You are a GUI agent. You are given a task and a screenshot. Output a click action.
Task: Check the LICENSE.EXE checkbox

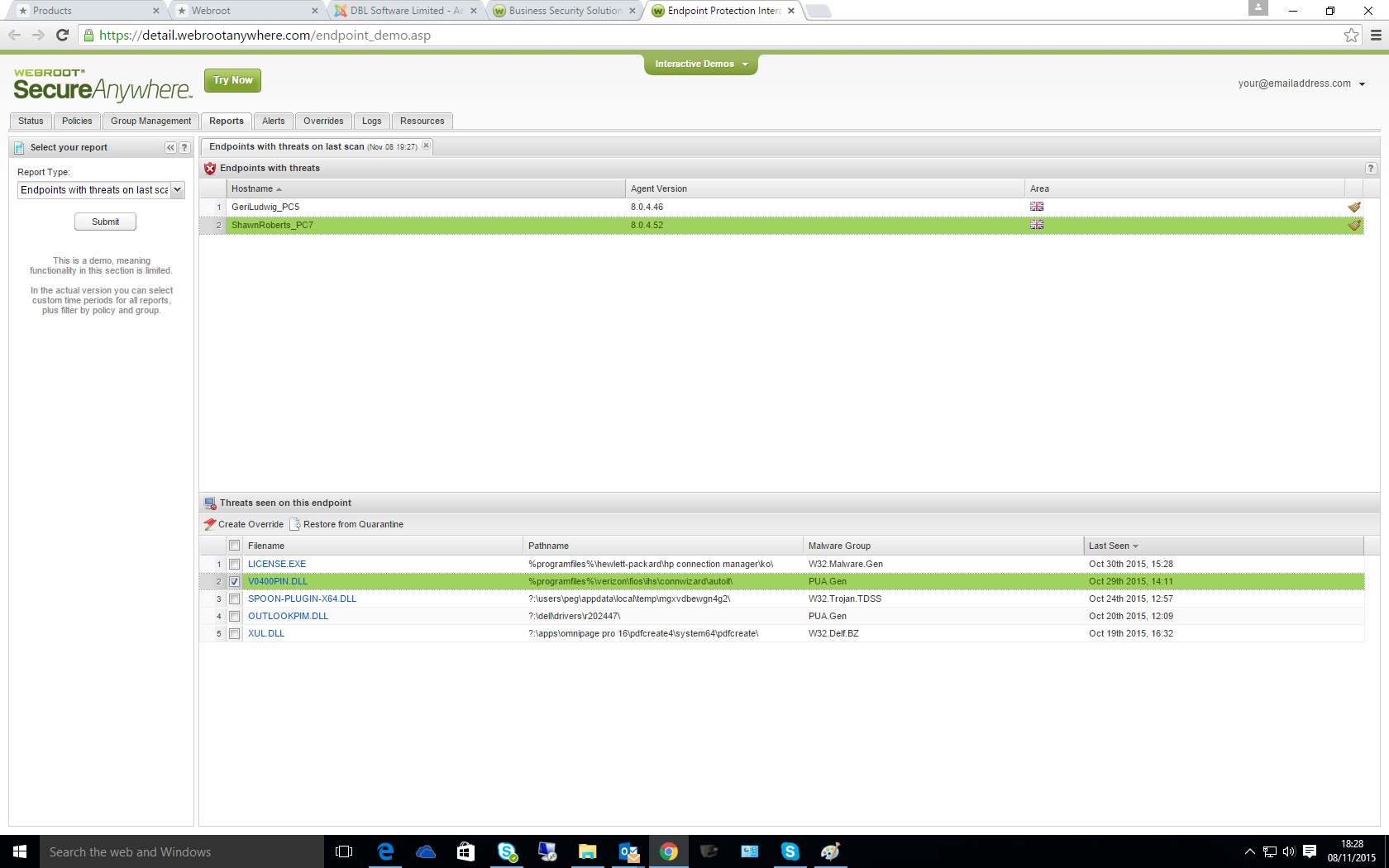[x=235, y=564]
